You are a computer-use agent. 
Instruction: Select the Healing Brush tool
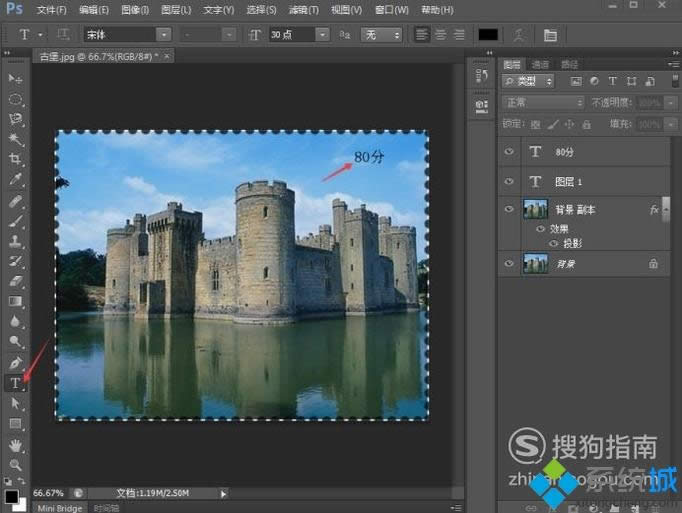[x=15, y=201]
